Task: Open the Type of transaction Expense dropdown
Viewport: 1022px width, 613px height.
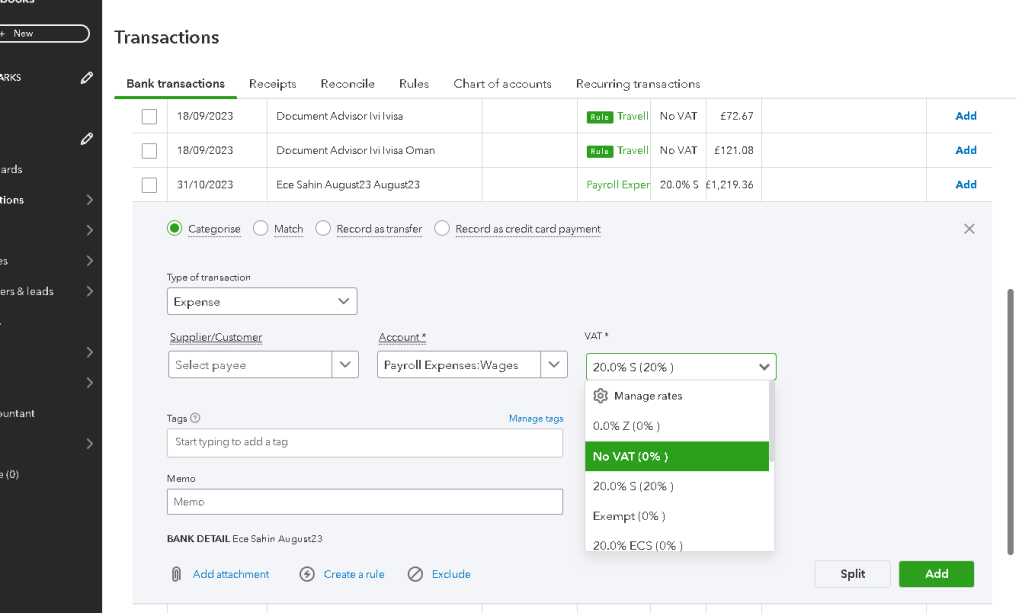Action: click(x=262, y=301)
